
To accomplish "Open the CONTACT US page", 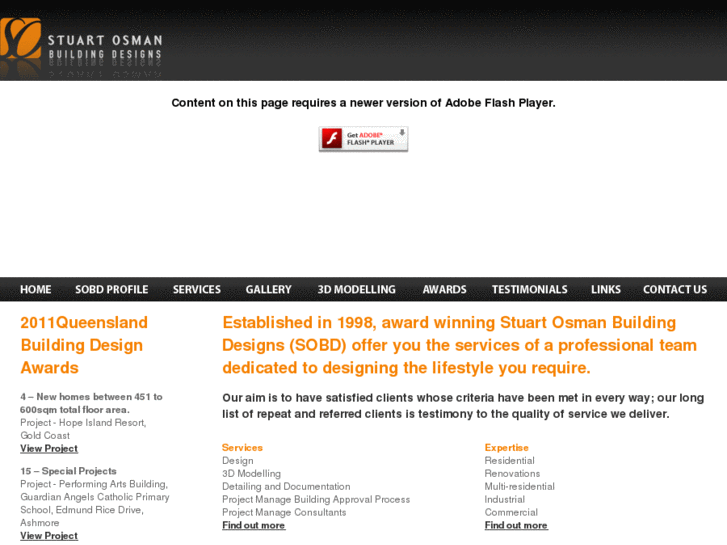I will (675, 289).
